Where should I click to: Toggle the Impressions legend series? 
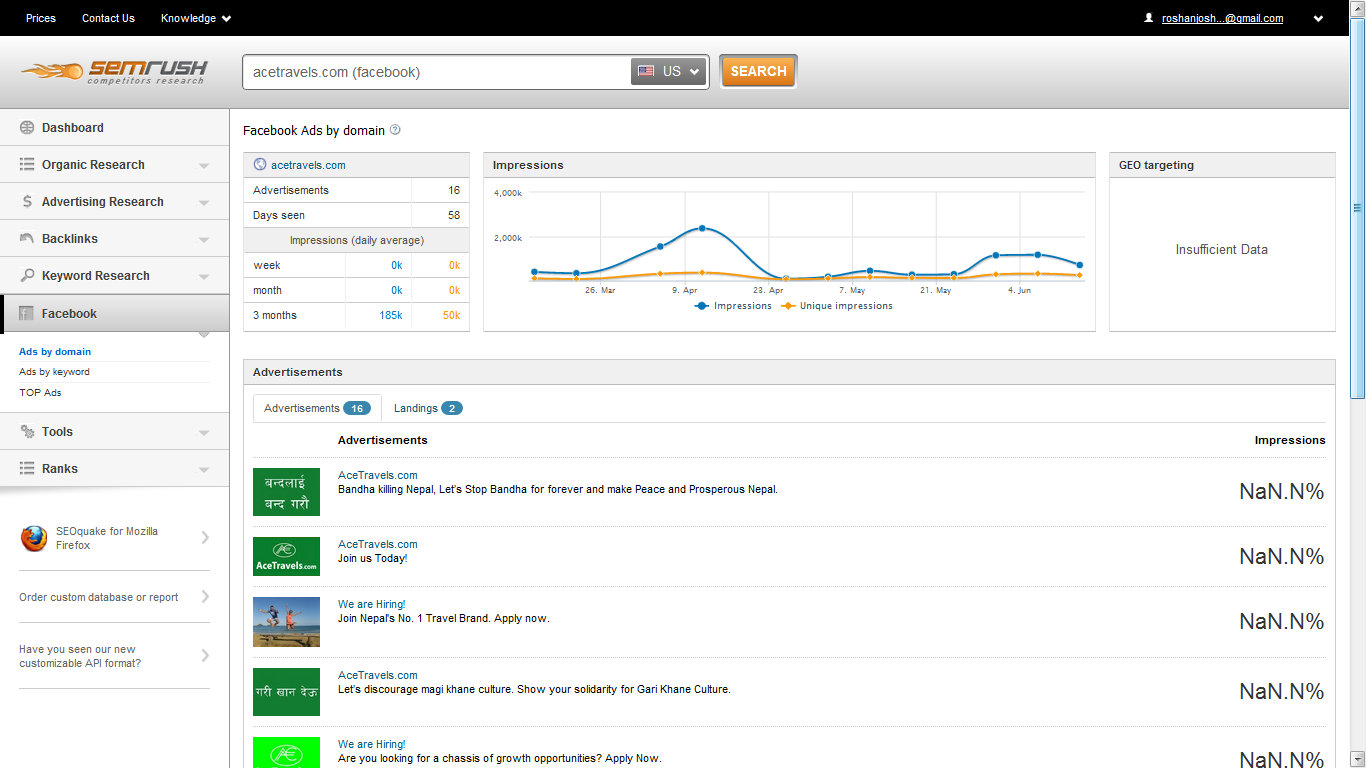[733, 306]
